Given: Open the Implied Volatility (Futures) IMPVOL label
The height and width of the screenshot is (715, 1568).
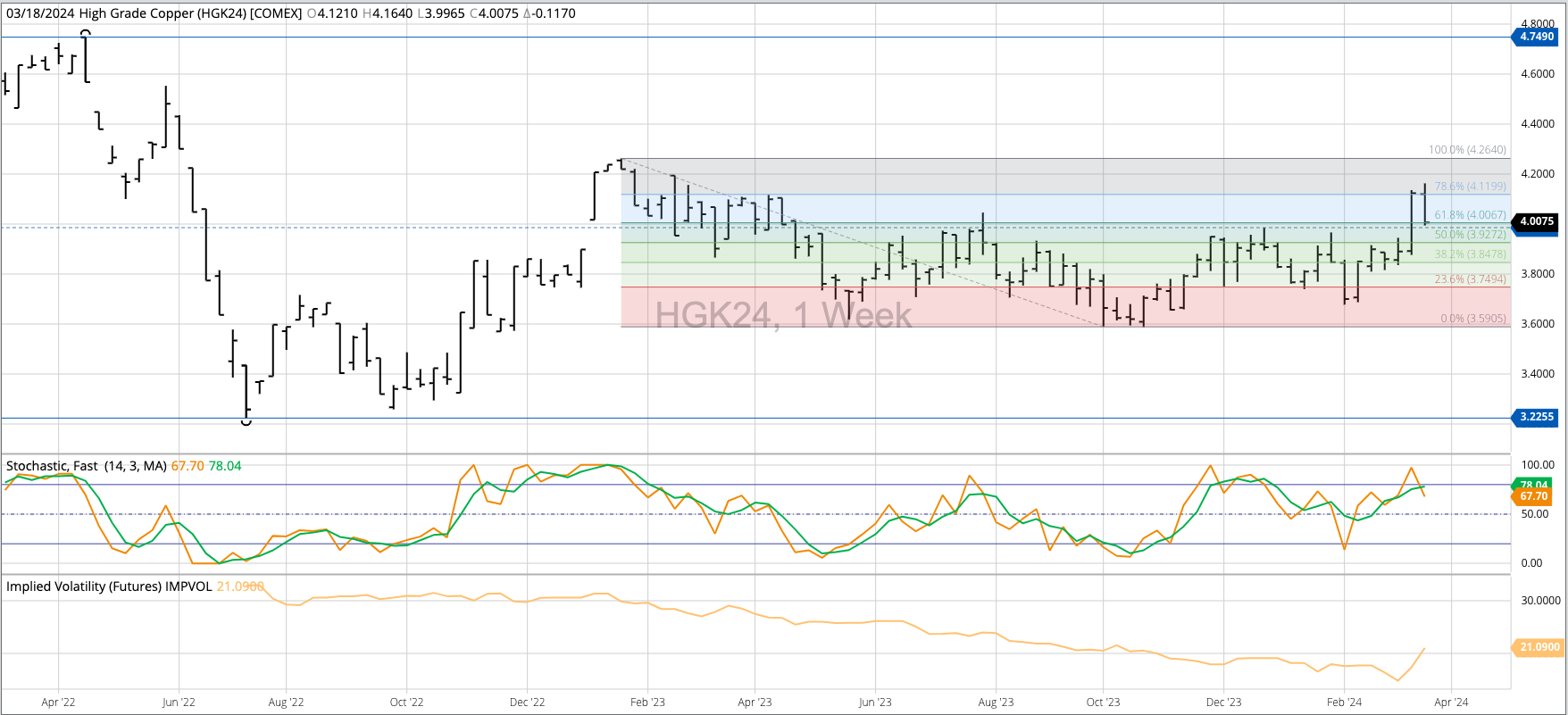Looking at the screenshot, I should (109, 586).
